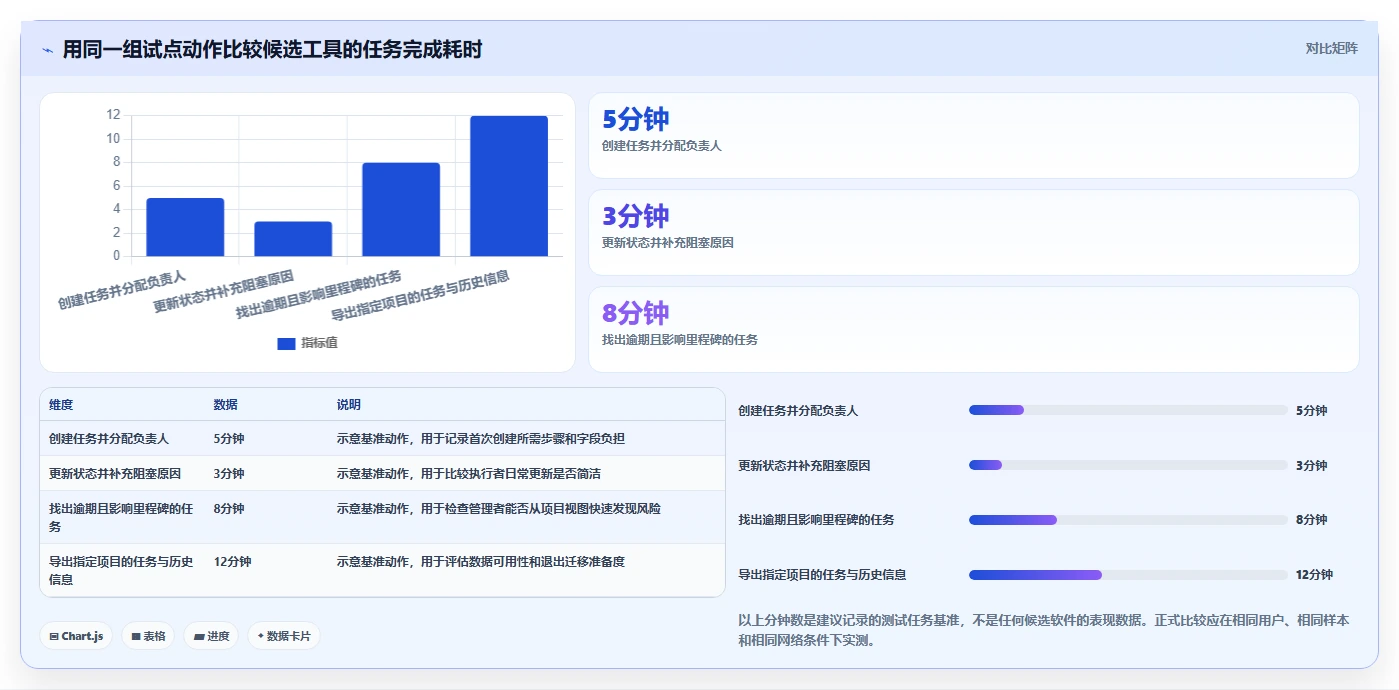Screen dimensions: 1399x690
Task: Click the 12 value on the chart y-axis
Action: pos(113,115)
